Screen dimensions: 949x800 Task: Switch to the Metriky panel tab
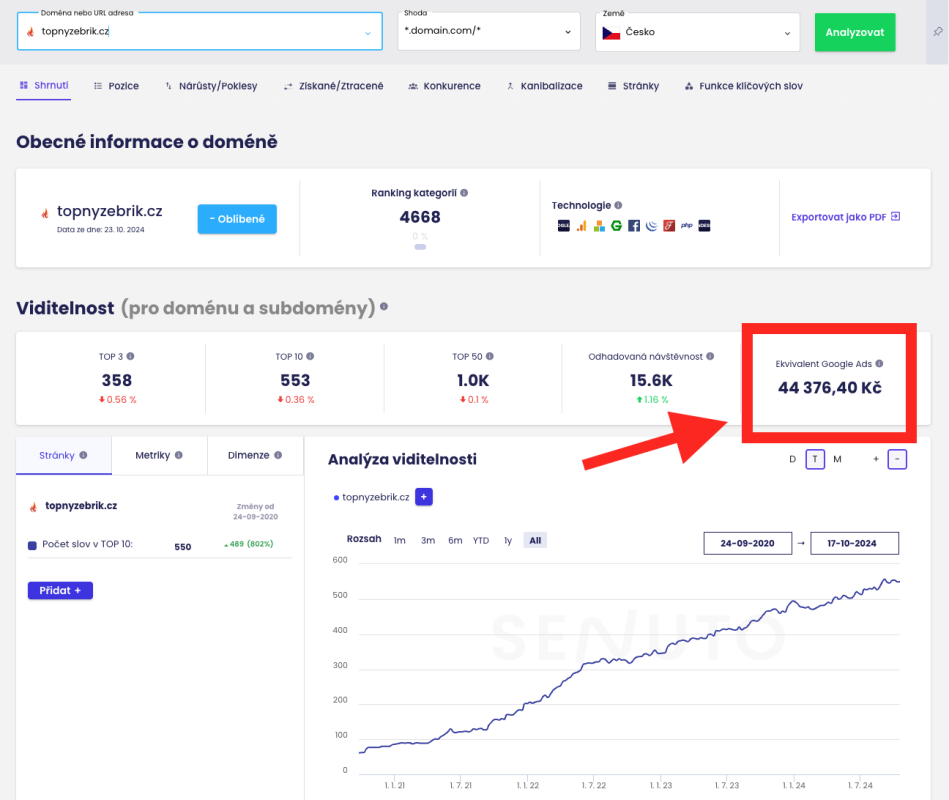pyautogui.click(x=159, y=455)
